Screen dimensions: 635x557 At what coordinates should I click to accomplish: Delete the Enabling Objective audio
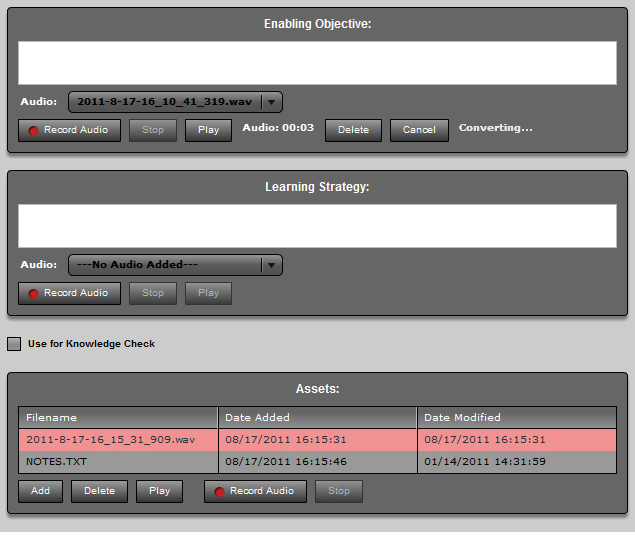(353, 130)
